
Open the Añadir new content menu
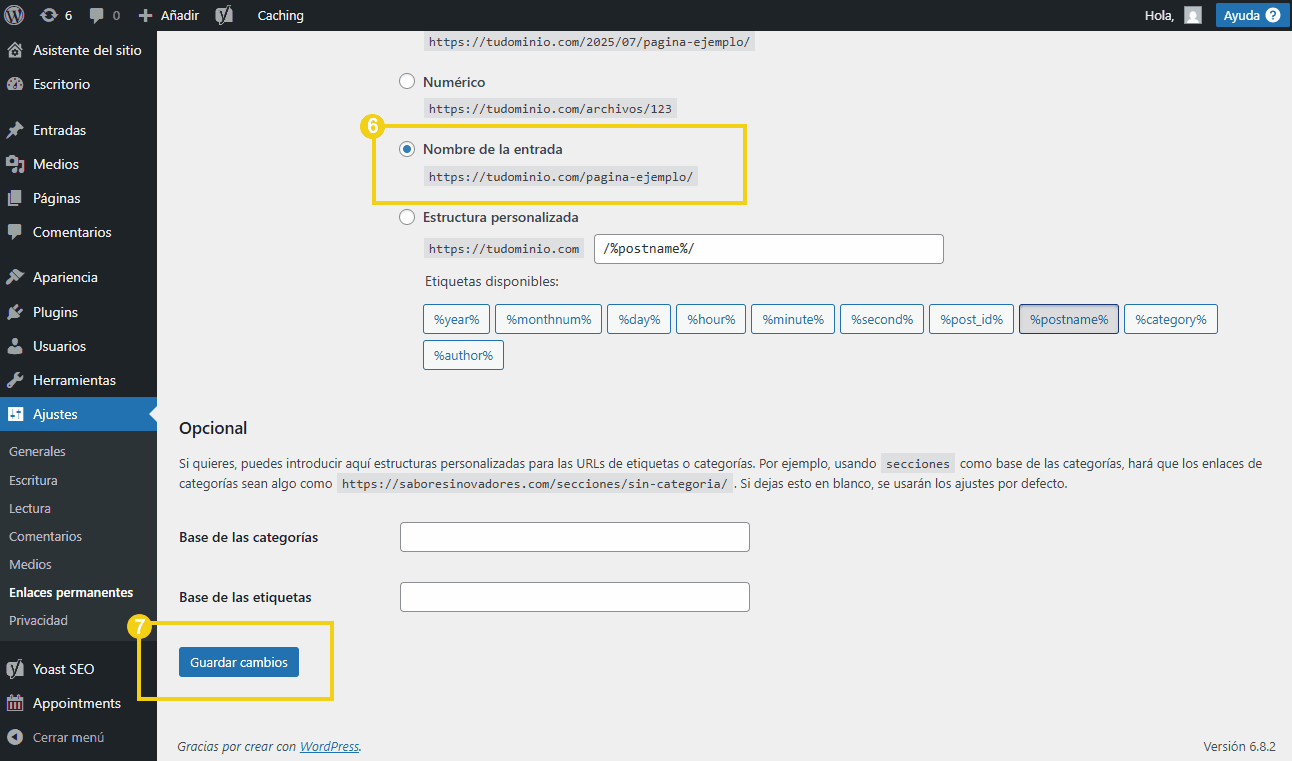coord(169,15)
